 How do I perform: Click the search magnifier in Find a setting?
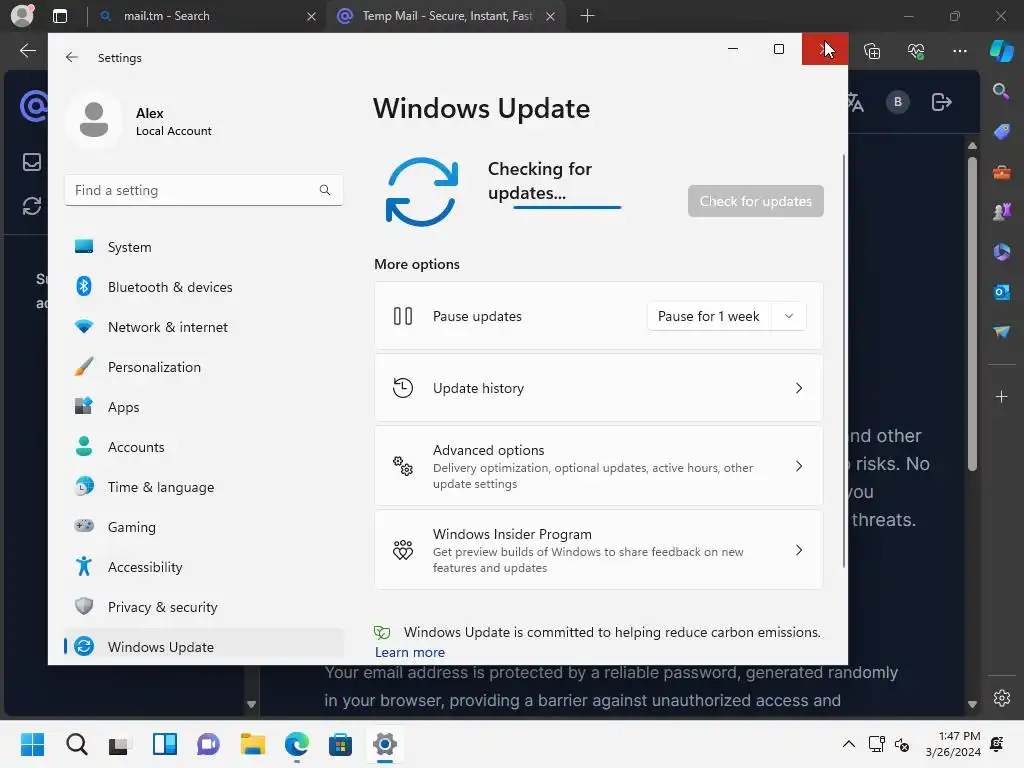(325, 190)
